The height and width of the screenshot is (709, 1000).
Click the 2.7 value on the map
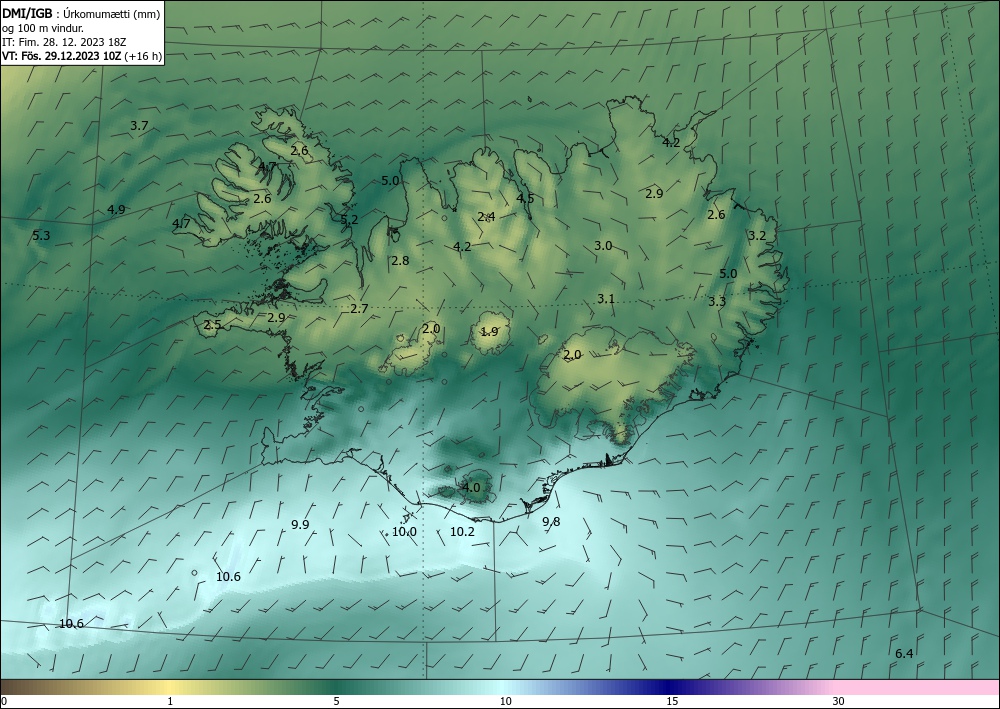(x=359, y=309)
